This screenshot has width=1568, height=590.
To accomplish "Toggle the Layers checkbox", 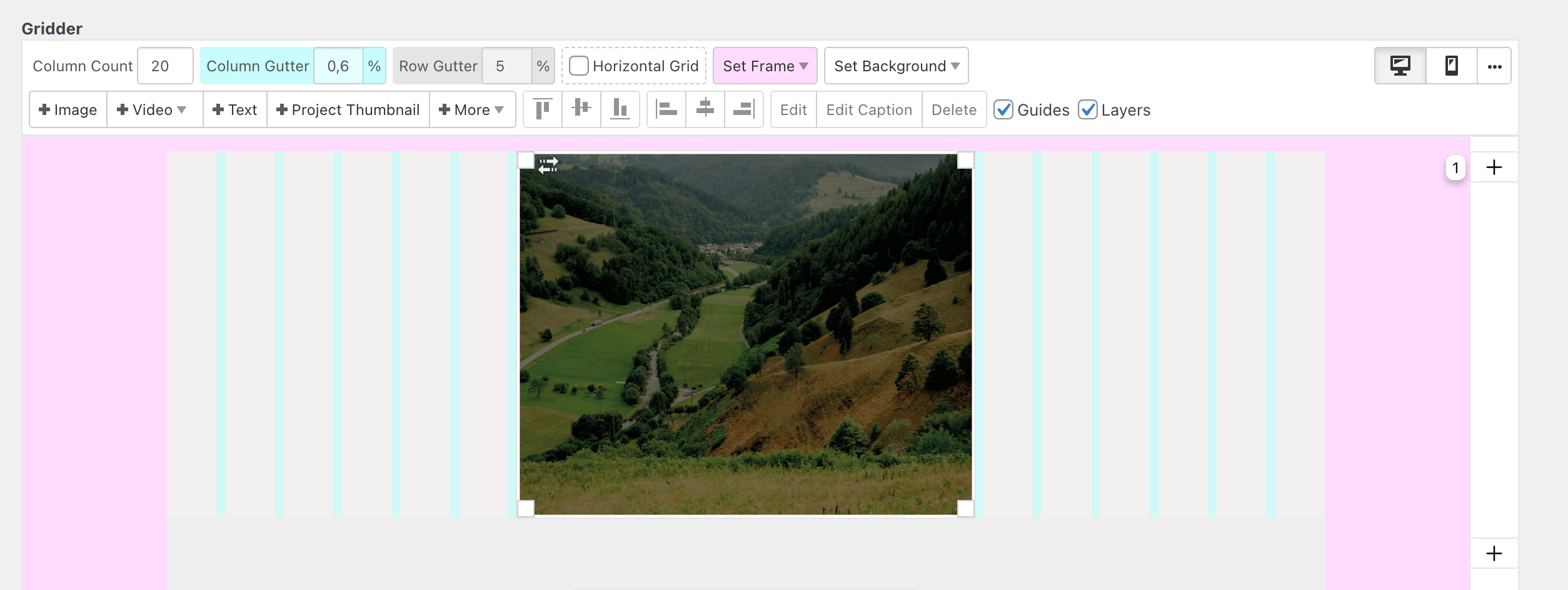I will tap(1088, 109).
